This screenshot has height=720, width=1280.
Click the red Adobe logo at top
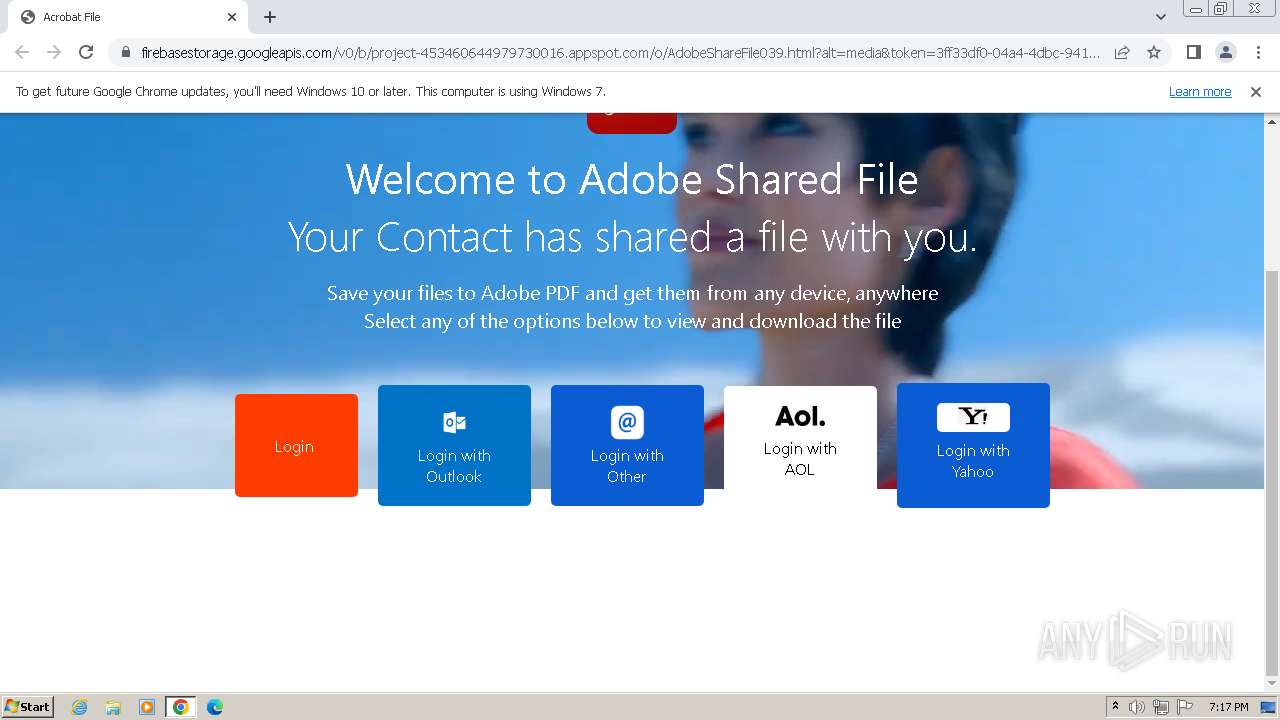point(632,123)
